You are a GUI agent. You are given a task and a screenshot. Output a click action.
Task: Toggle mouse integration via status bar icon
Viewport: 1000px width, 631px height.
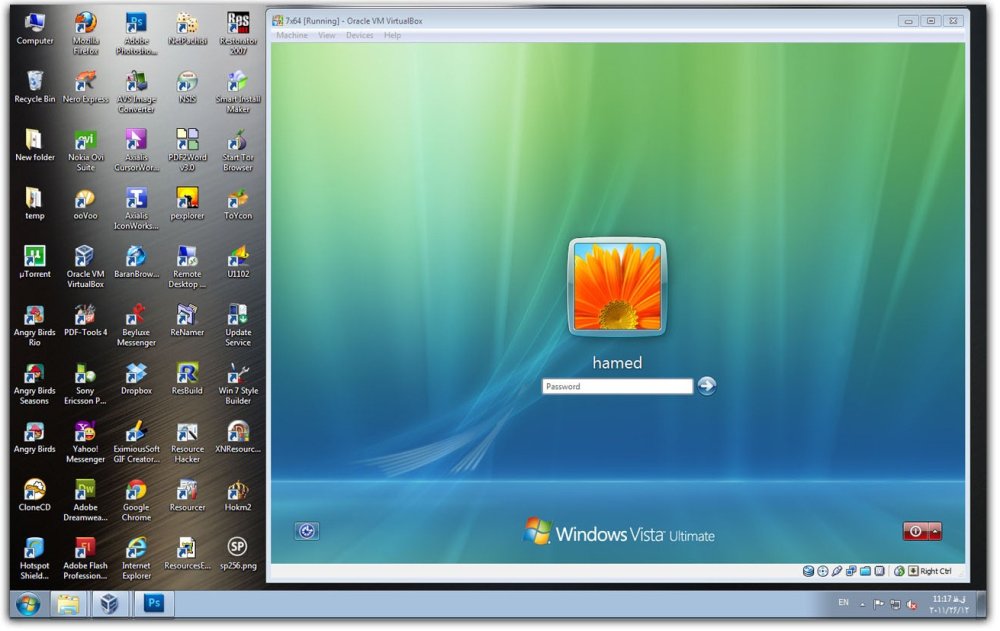[898, 570]
